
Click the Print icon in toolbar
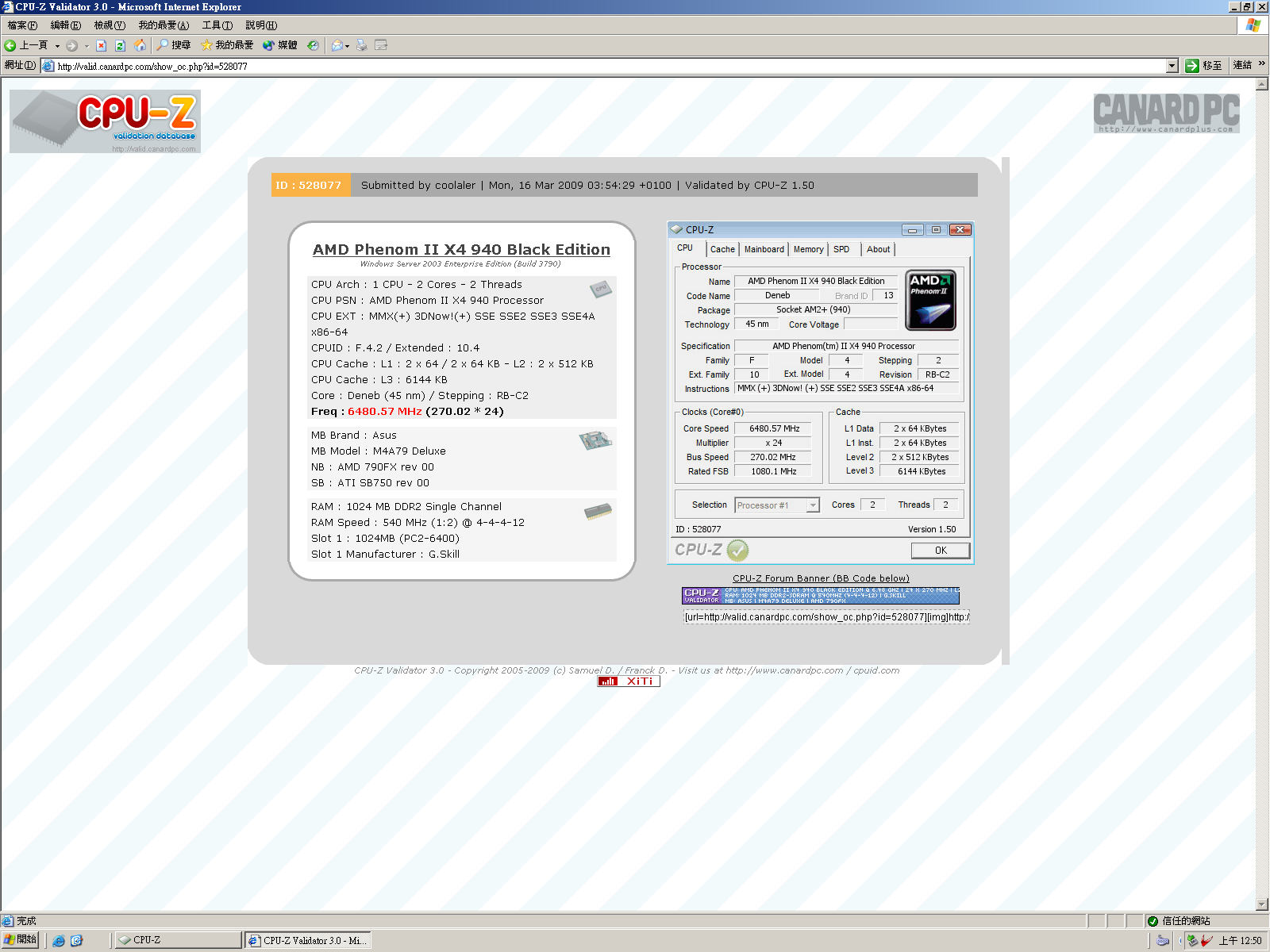[x=361, y=45]
